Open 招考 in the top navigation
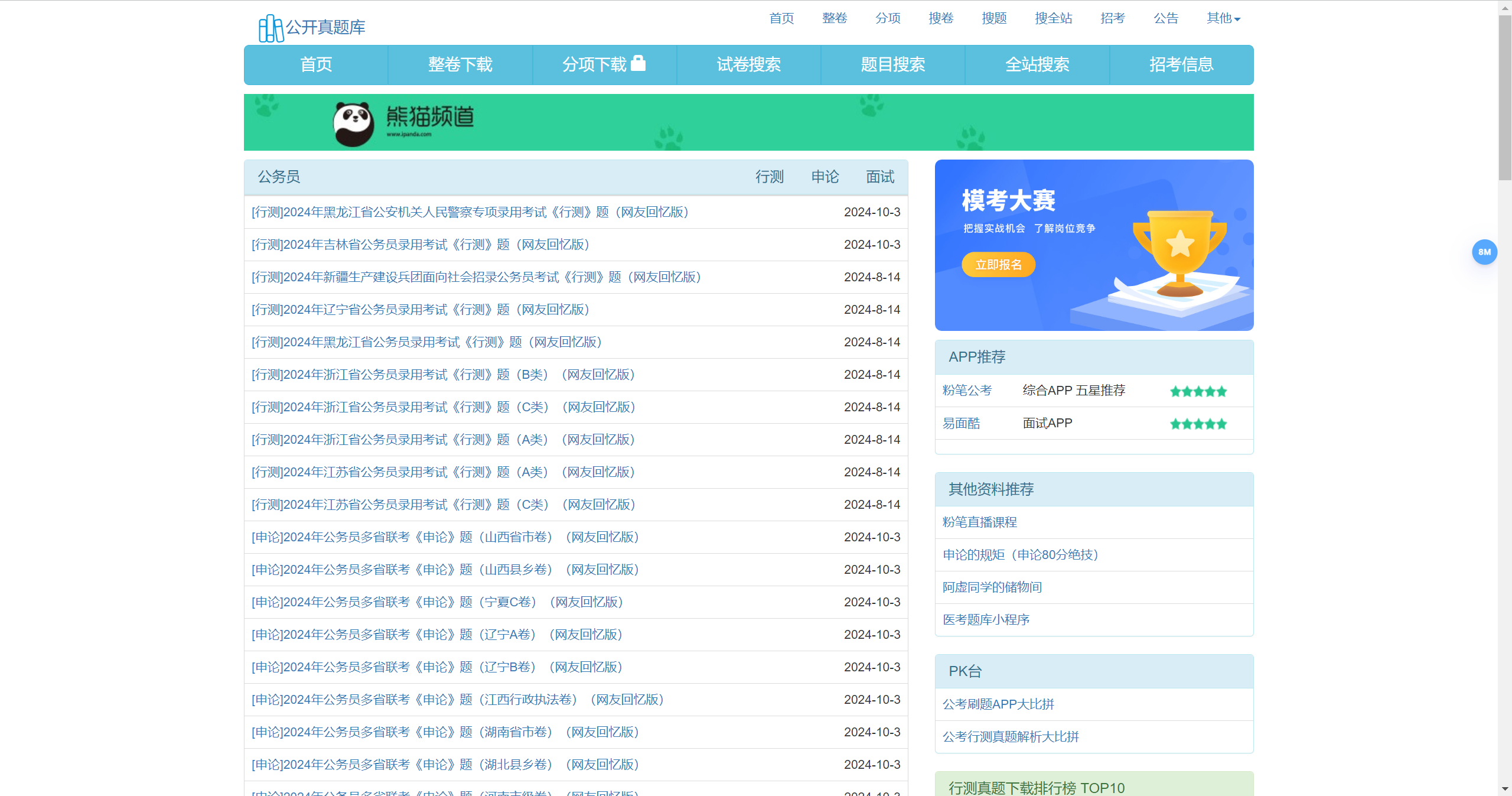 [x=1113, y=18]
